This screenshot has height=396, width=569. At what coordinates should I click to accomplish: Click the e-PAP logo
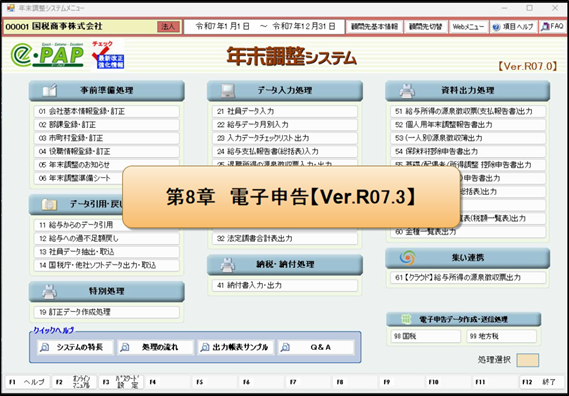(48, 54)
